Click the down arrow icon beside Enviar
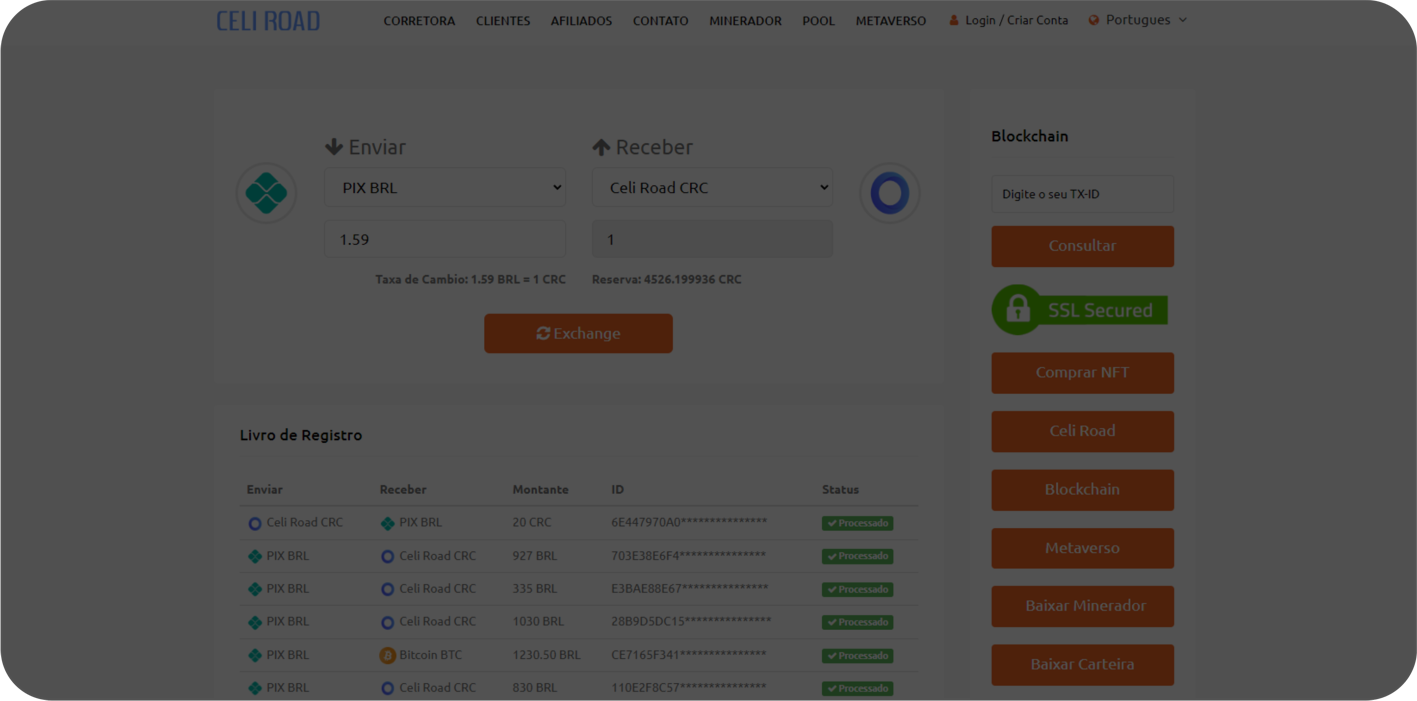 pyautogui.click(x=334, y=147)
